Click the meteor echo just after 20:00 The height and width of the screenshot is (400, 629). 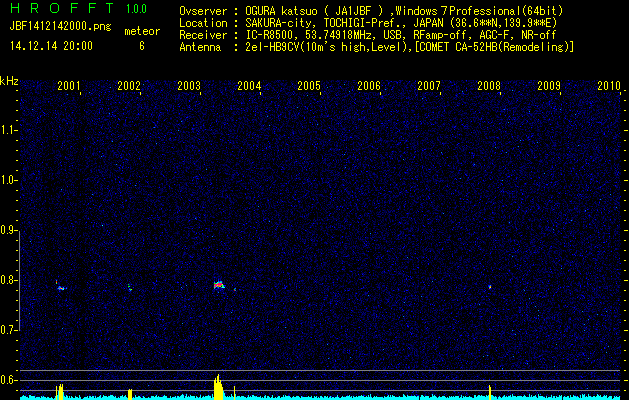[61, 286]
